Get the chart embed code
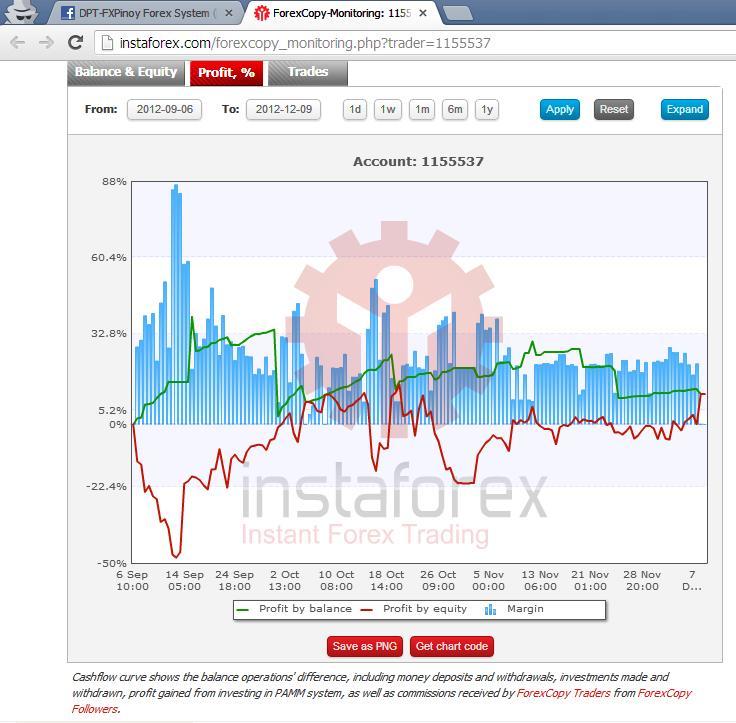This screenshot has height=723, width=736. pos(452,646)
